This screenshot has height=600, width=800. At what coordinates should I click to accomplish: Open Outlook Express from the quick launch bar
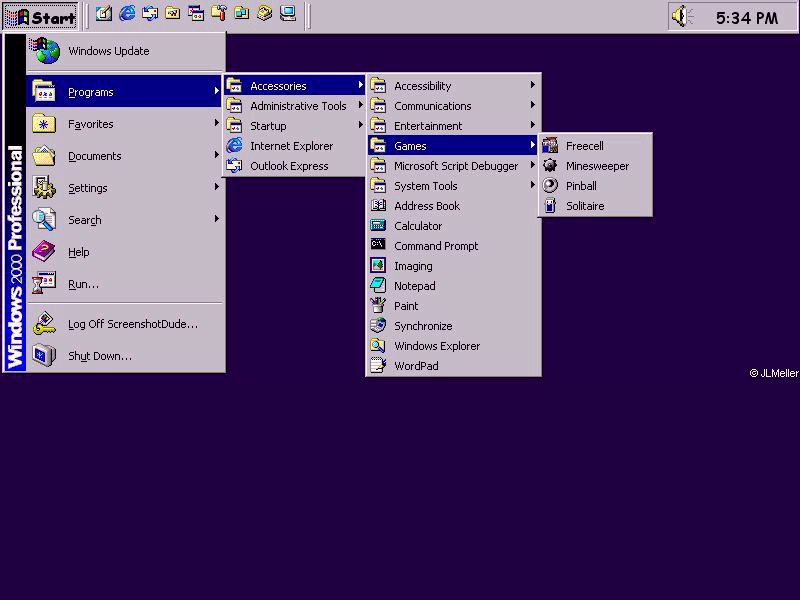click(150, 14)
